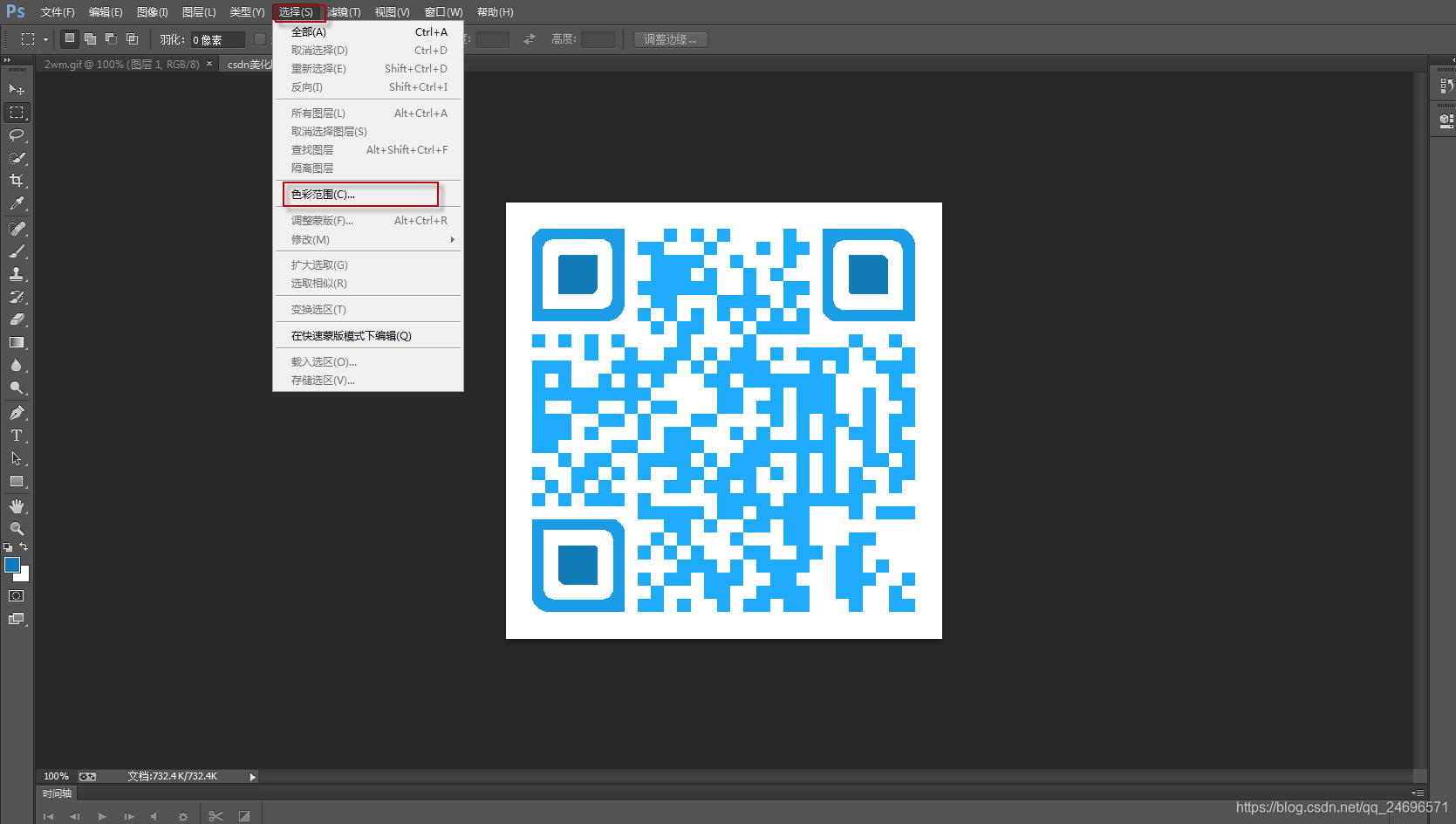
Task: Mute audio playback in timeline
Action: pos(154,816)
